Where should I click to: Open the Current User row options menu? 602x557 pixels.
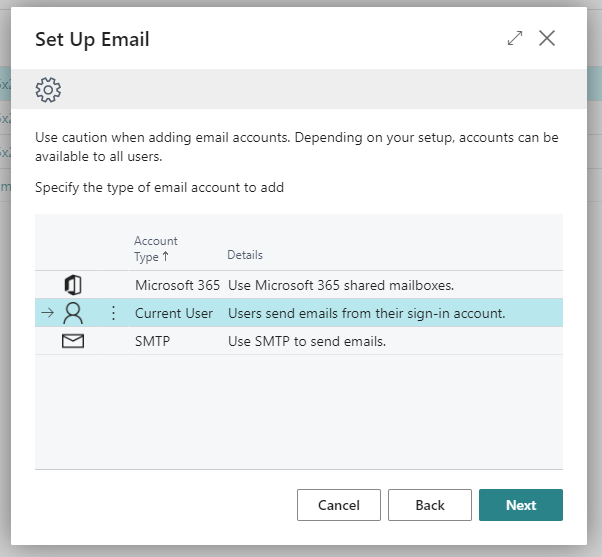[x=113, y=313]
